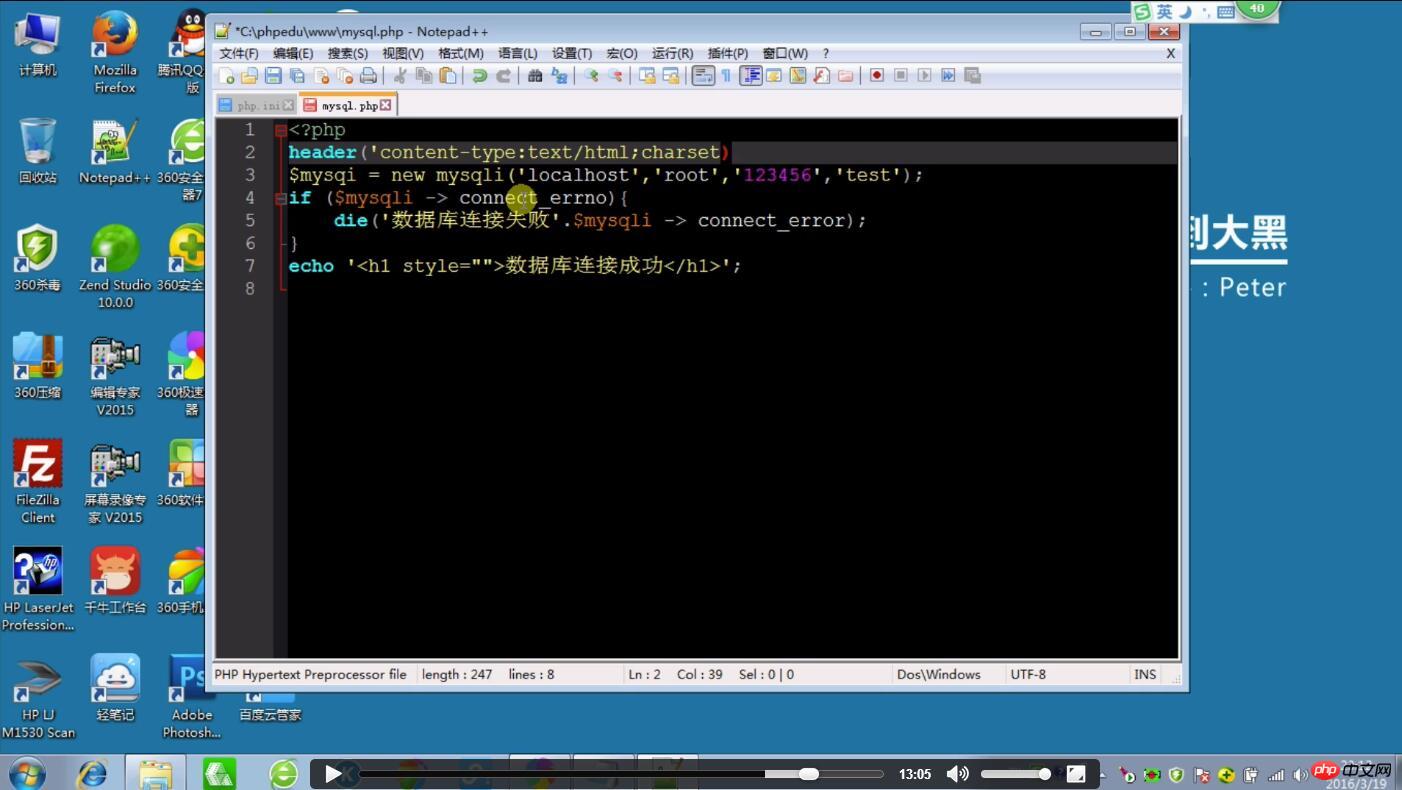Print the document using the printer icon
This screenshot has height=790, width=1402.
[369, 75]
